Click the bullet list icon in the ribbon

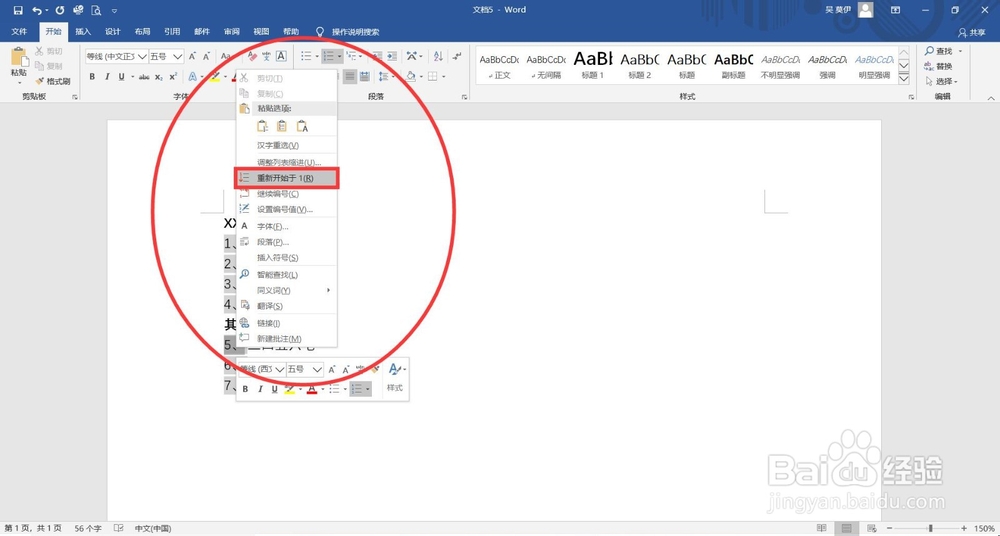pyautogui.click(x=306, y=57)
